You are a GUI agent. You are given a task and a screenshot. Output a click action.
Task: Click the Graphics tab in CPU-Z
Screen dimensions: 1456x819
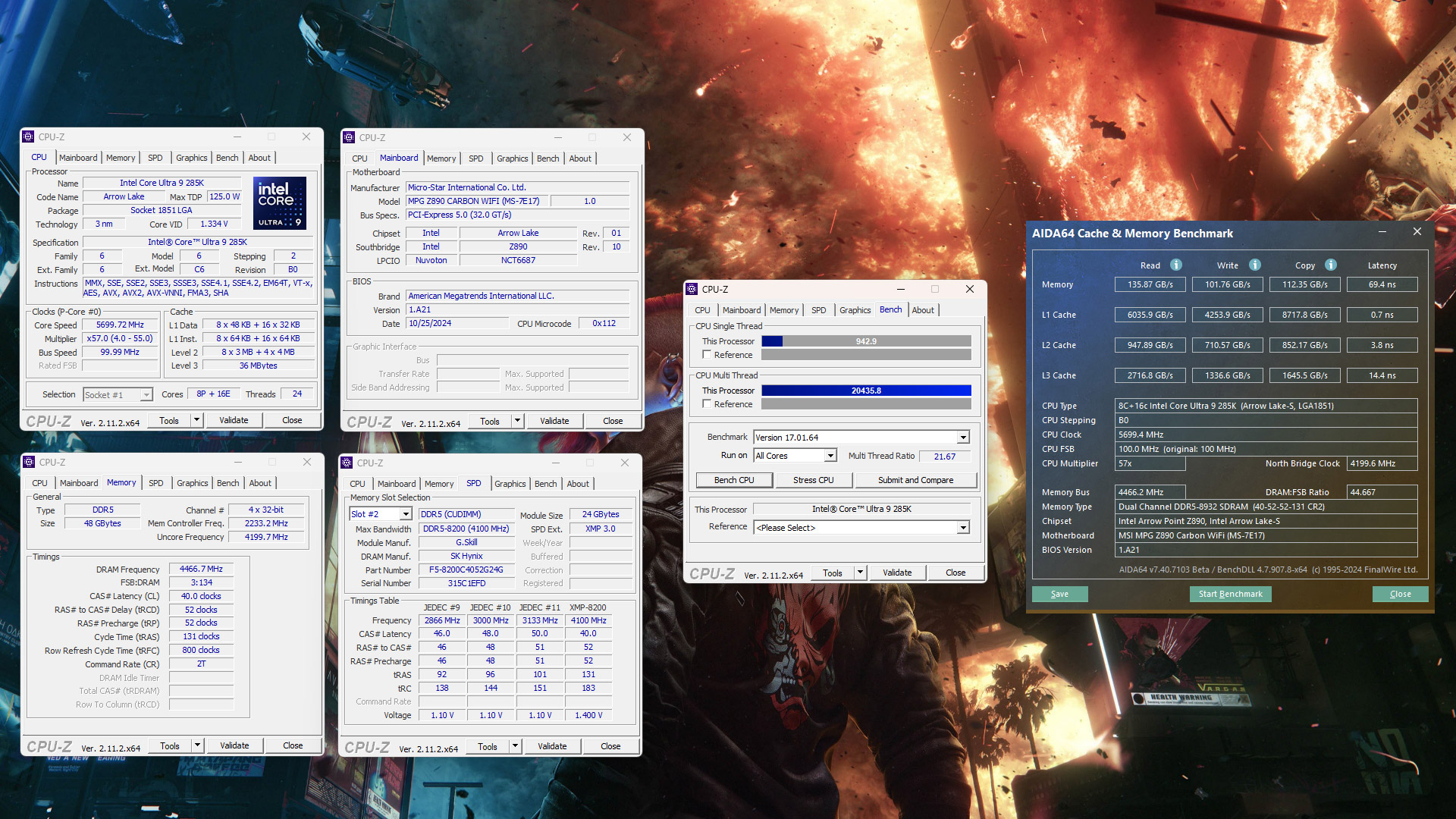pos(191,157)
